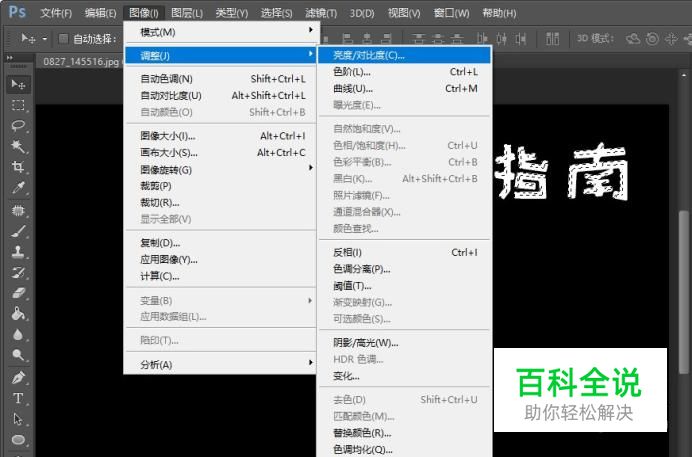This screenshot has width=692, height=457.
Task: Choose 自动色调(N) in image menu
Action: point(221,79)
